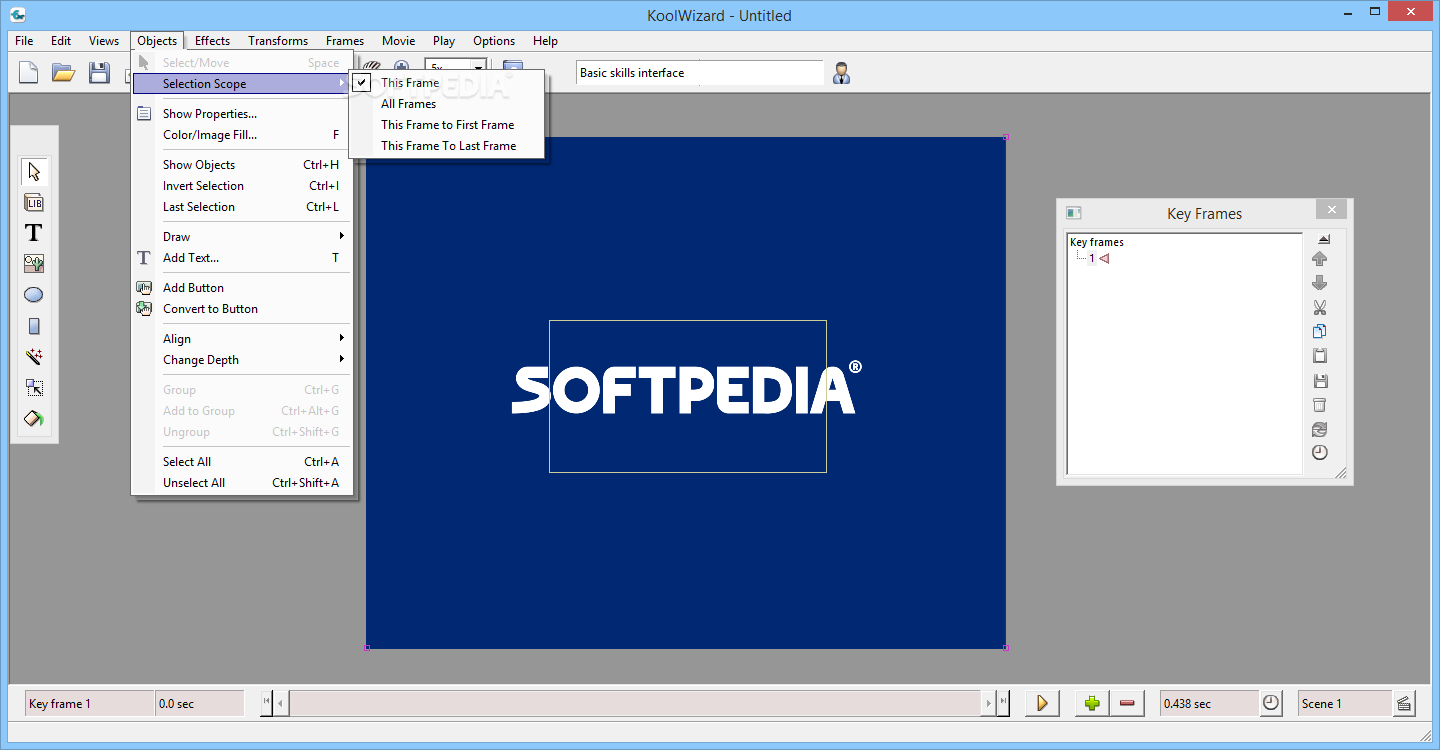Viewport: 1440px width, 750px height.
Task: Open the zoom level dropdown
Action: pos(479,66)
